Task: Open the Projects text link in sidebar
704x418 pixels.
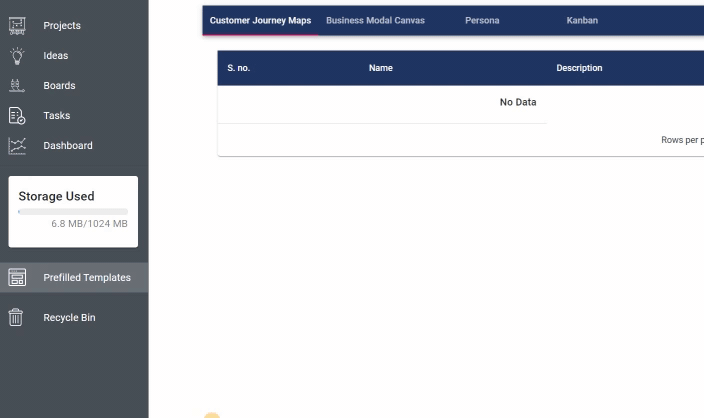Action: 62,26
